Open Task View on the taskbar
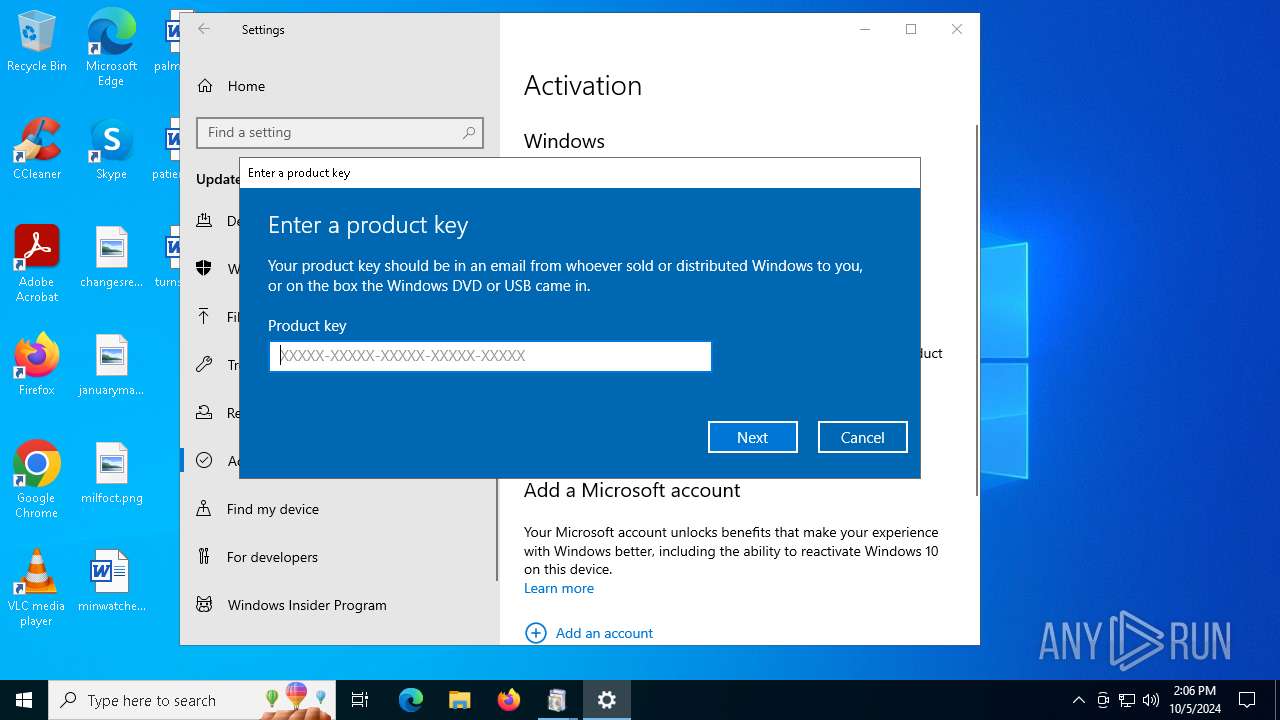The height and width of the screenshot is (720, 1280). [360, 700]
